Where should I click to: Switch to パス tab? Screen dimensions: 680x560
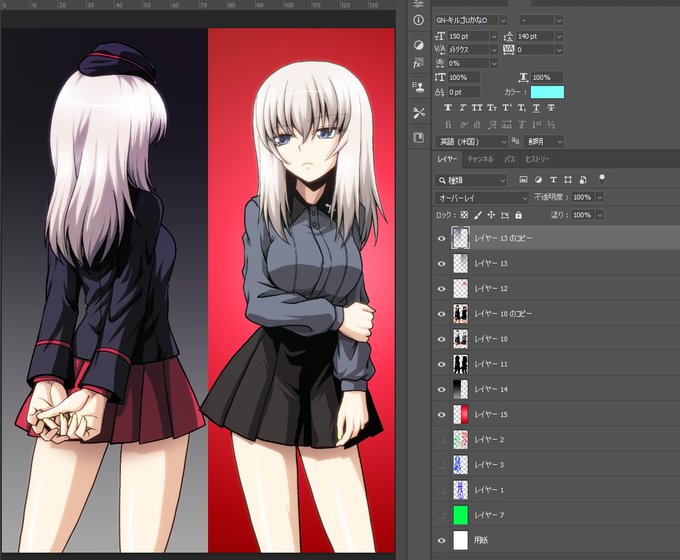[510, 159]
